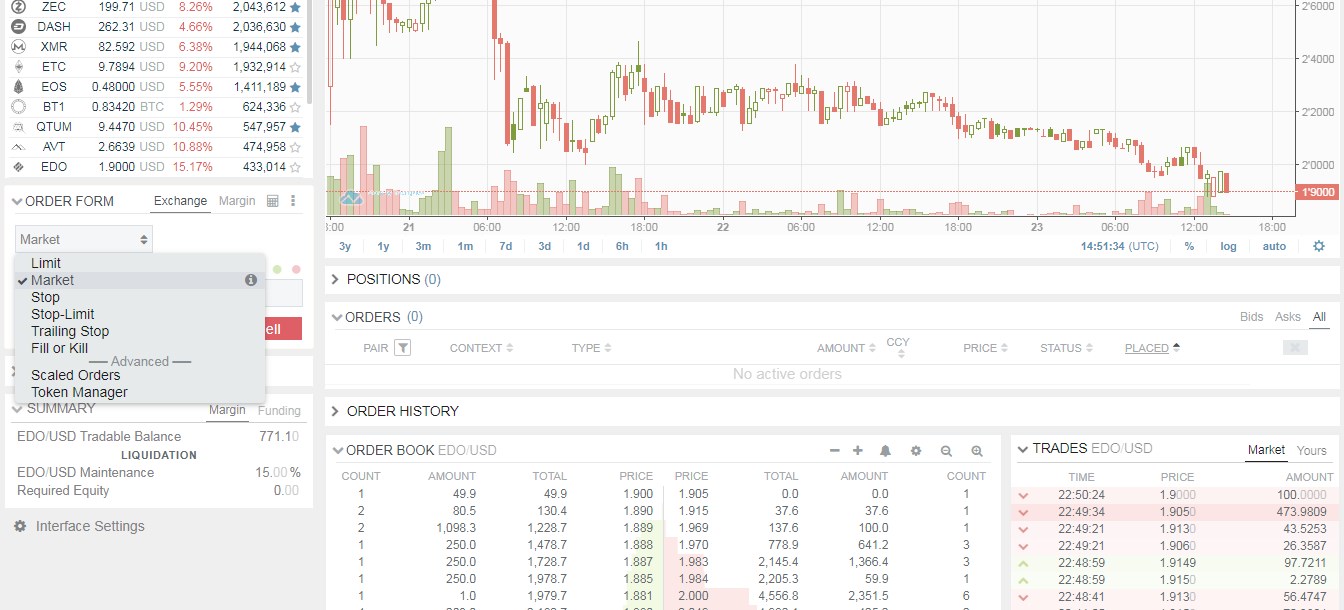Switch order form to Margin tab
Viewport: 1344px width, 610px height.
(237, 200)
